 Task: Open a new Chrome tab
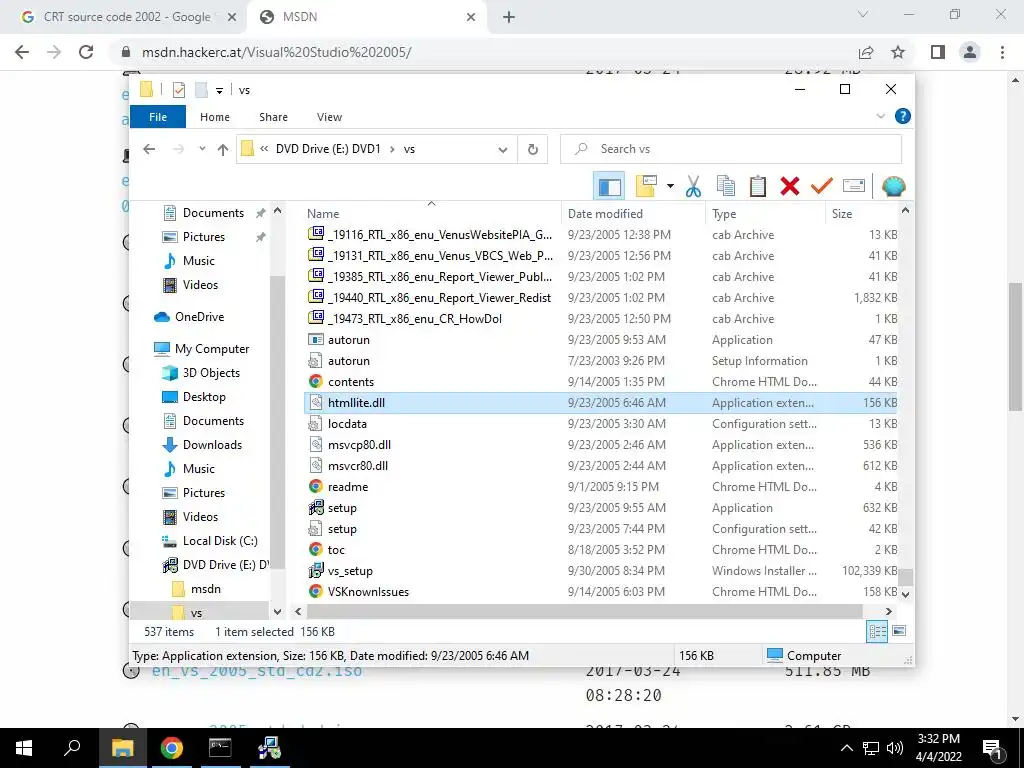[x=509, y=17]
